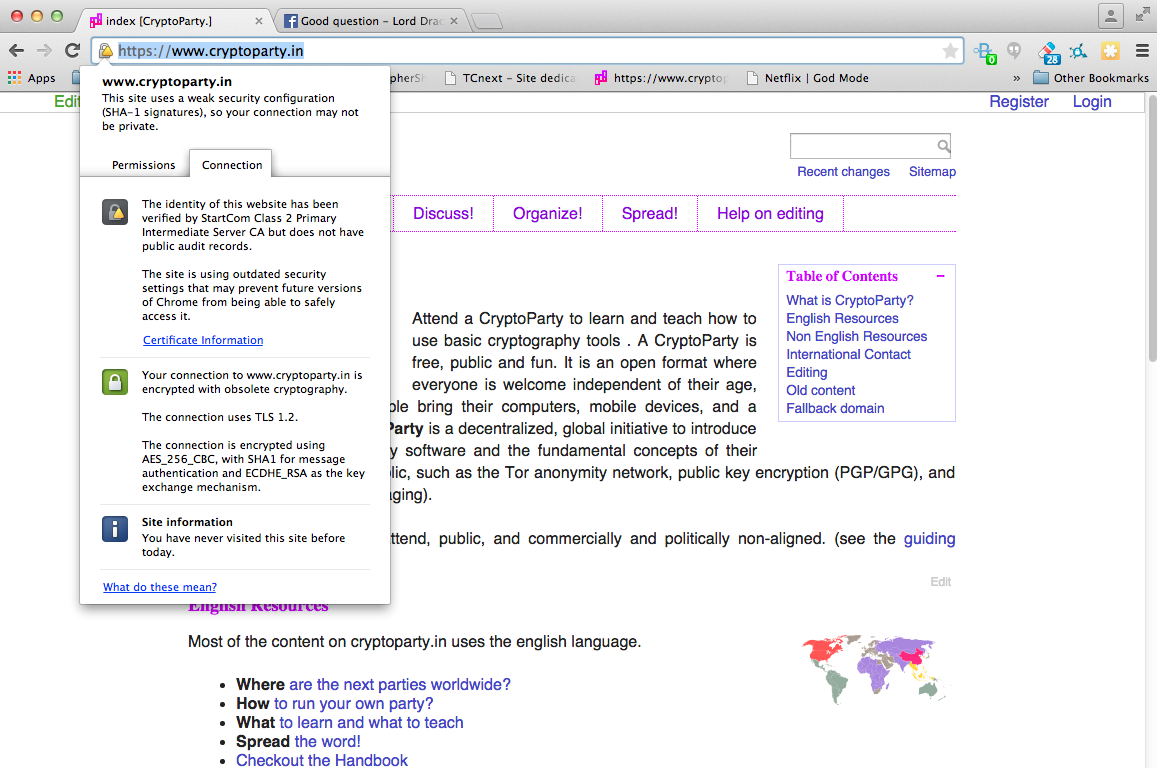Open the Organize! navigation item
The height and width of the screenshot is (768, 1157).
coord(548,213)
